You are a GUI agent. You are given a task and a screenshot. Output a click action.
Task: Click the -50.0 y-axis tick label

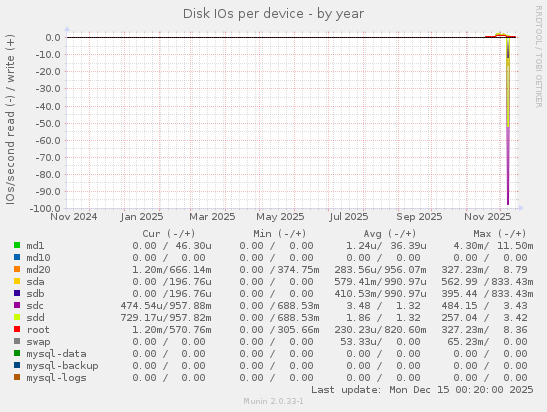tap(48, 123)
